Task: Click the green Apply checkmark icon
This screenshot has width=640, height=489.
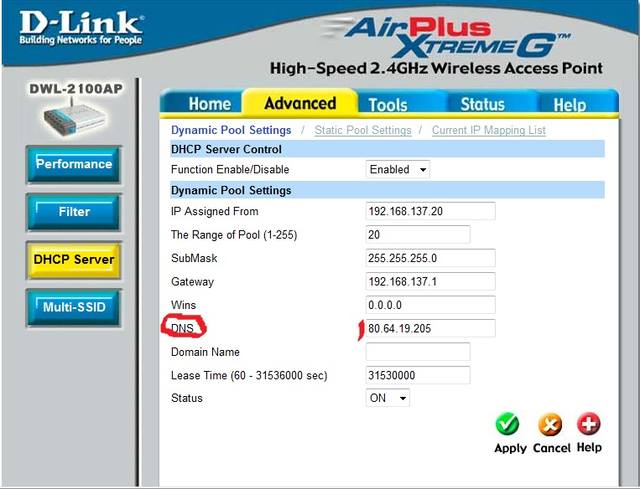Action: coord(507,425)
